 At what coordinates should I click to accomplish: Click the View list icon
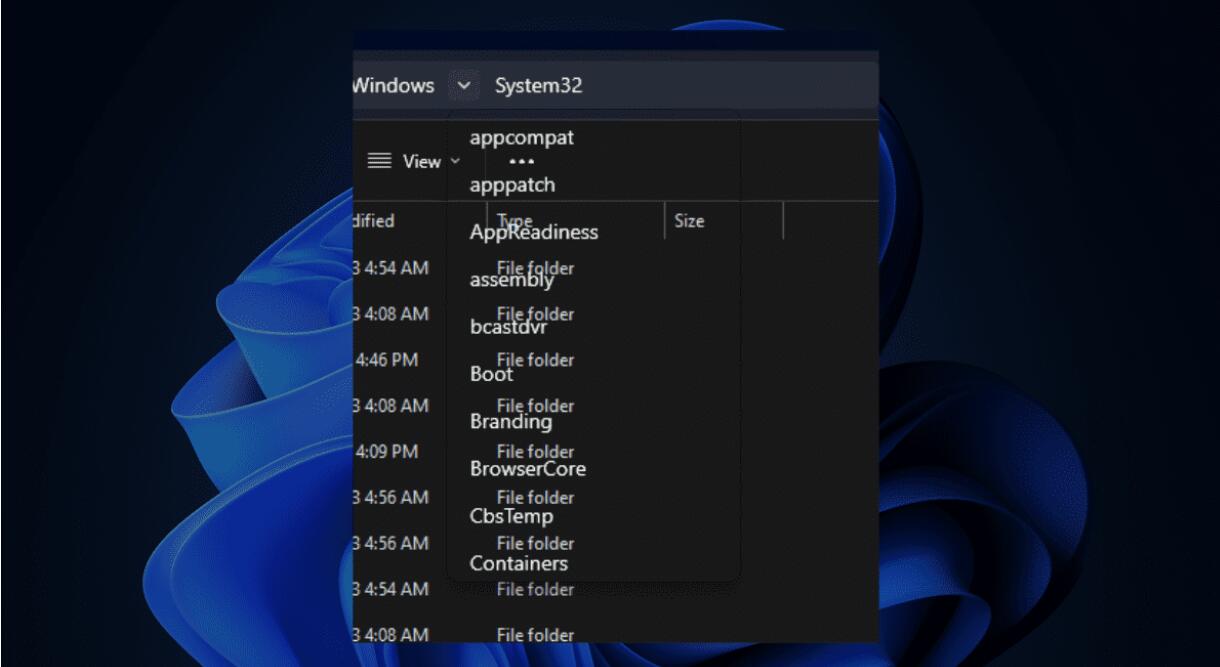(x=379, y=161)
